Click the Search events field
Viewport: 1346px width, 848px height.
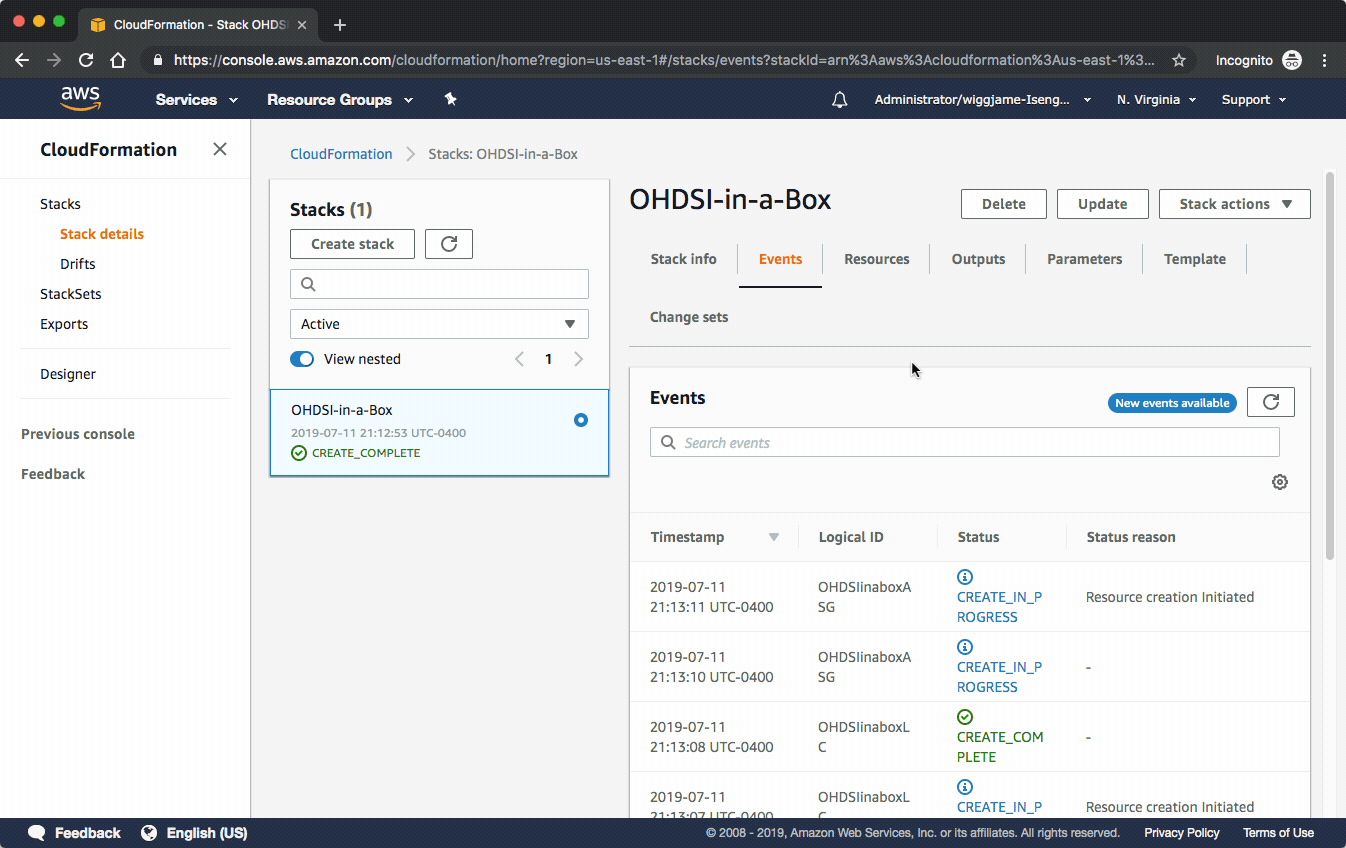pos(965,443)
